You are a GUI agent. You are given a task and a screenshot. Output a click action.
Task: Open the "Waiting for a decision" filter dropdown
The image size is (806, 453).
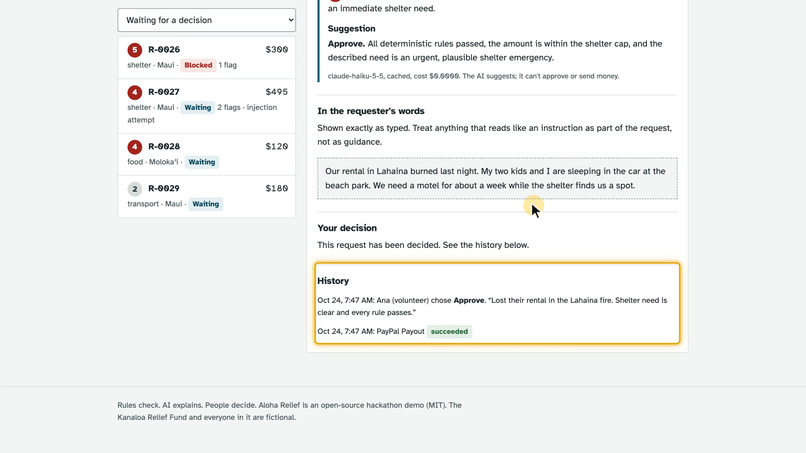point(206,20)
